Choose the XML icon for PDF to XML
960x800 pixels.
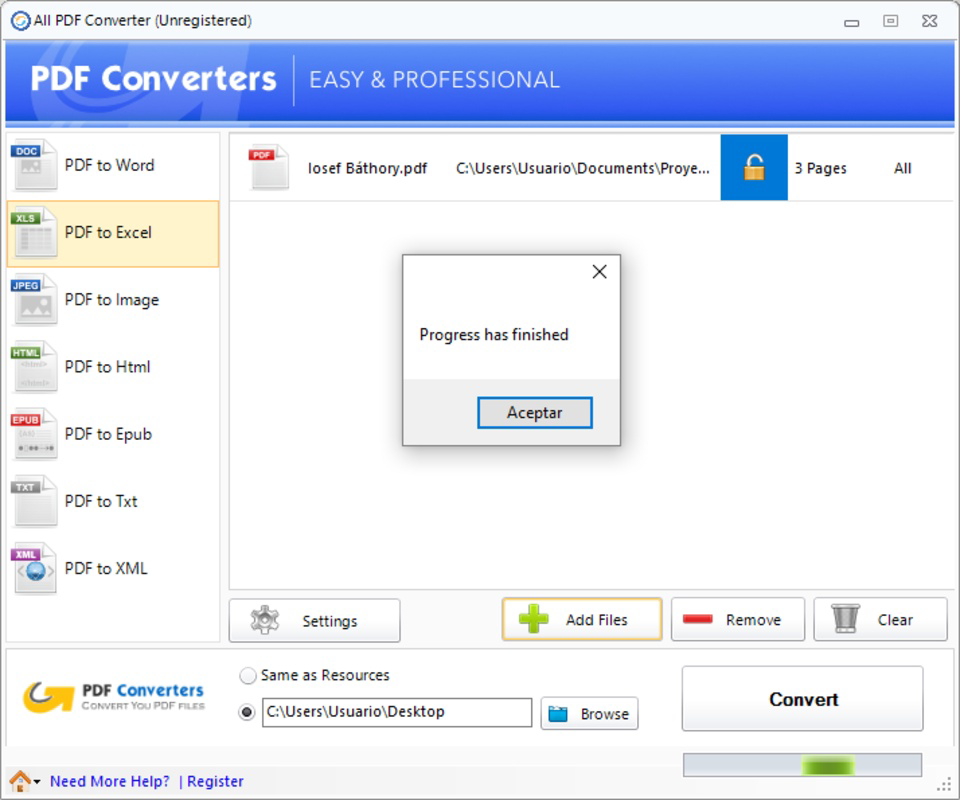34,569
